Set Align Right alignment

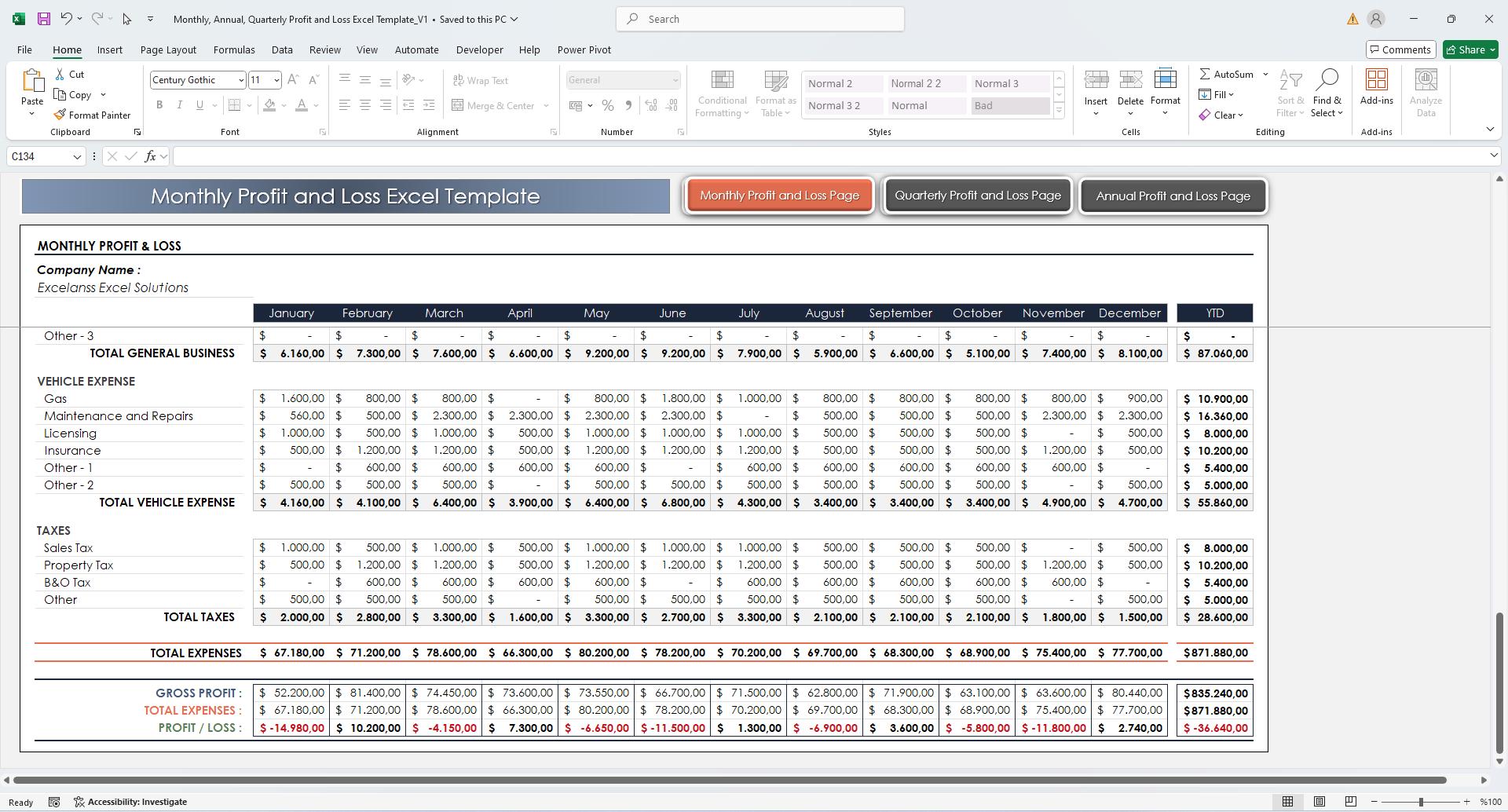(385, 105)
